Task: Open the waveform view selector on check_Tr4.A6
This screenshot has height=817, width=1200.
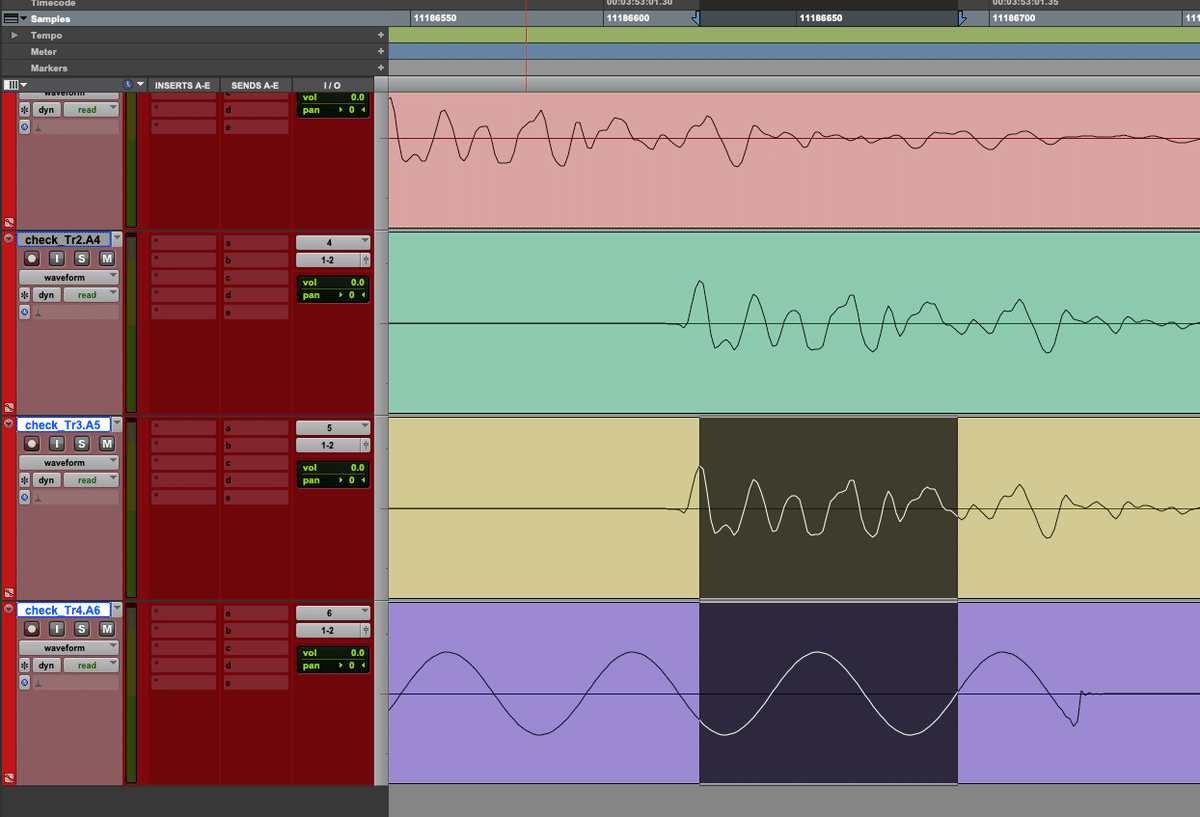Action: pyautogui.click(x=68, y=647)
